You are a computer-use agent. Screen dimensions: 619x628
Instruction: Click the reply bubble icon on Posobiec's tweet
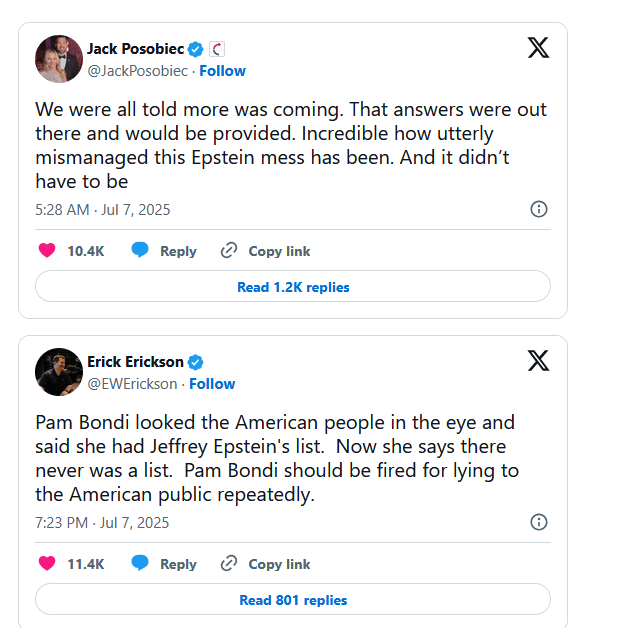141,251
